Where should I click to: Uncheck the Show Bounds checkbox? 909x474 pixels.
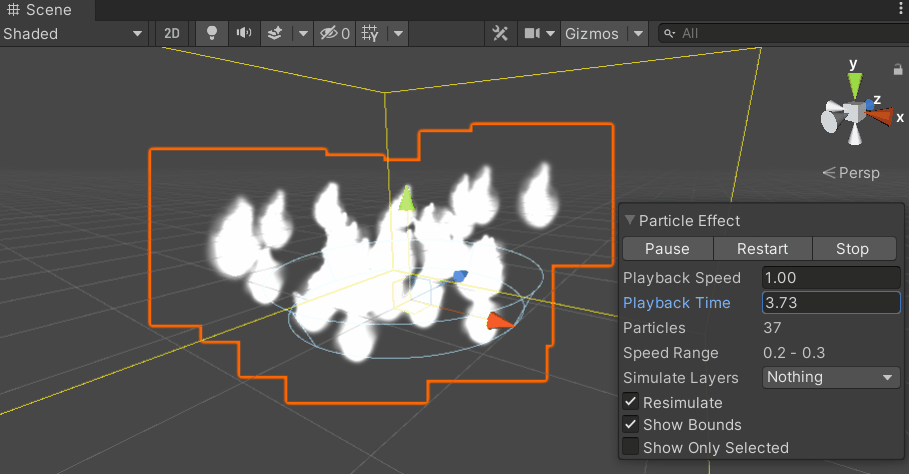coord(631,424)
